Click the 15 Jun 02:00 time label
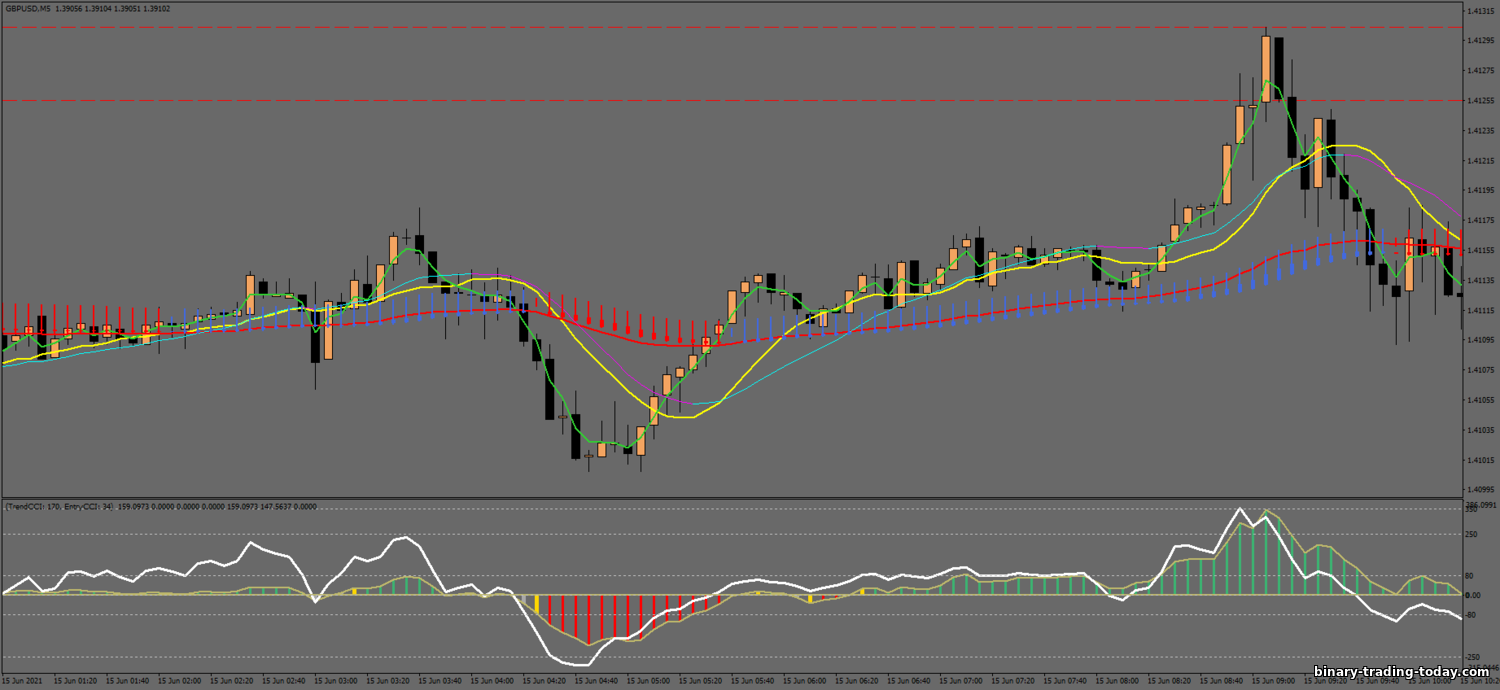This screenshot has height=690, width=1500. coord(182,680)
